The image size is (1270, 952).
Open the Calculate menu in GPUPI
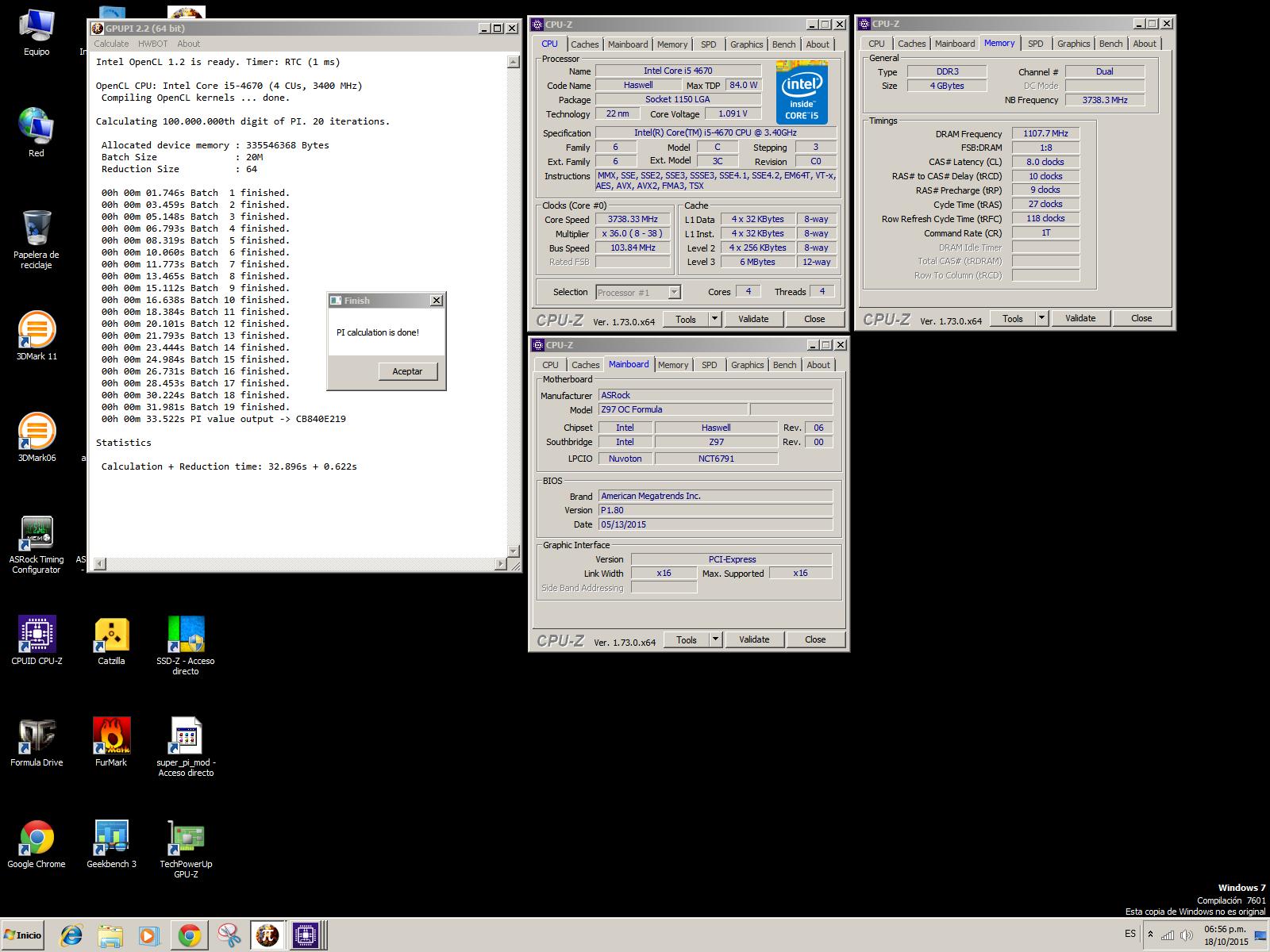coord(111,44)
